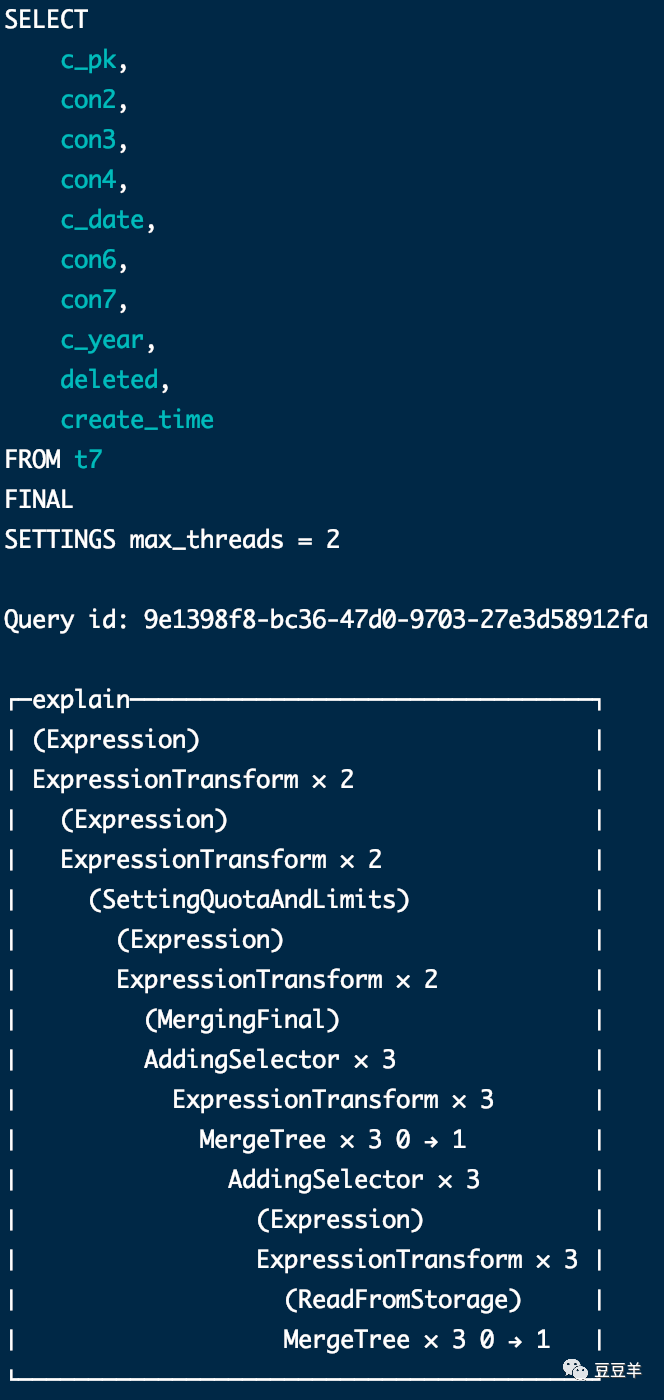The height and width of the screenshot is (1400, 664).
Task: Click the con6 column name
Action: point(89,260)
